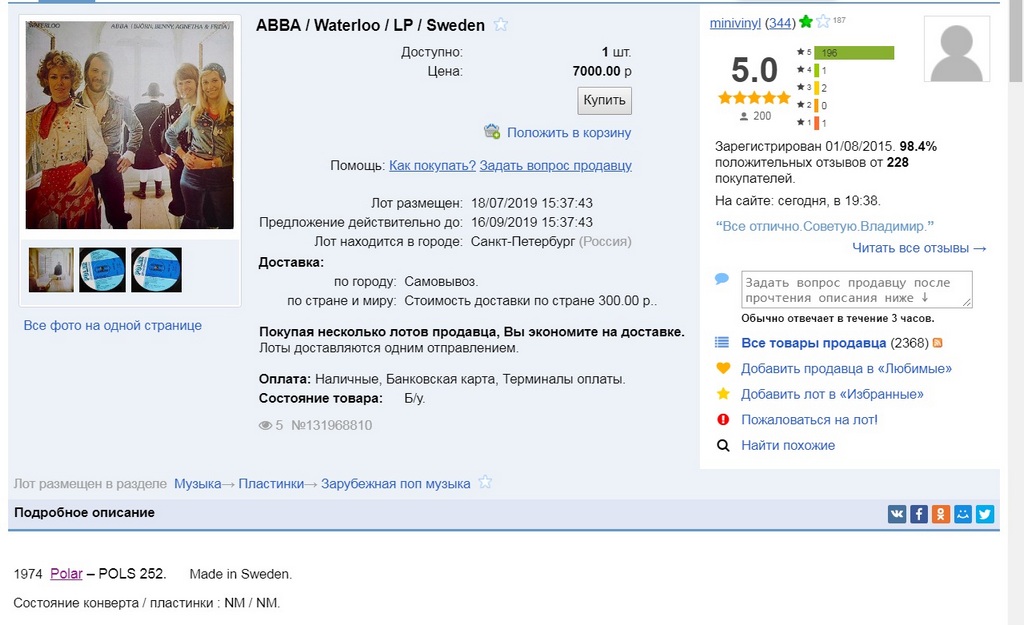Click the VK share icon
This screenshot has height=625, width=1024.
(x=897, y=514)
